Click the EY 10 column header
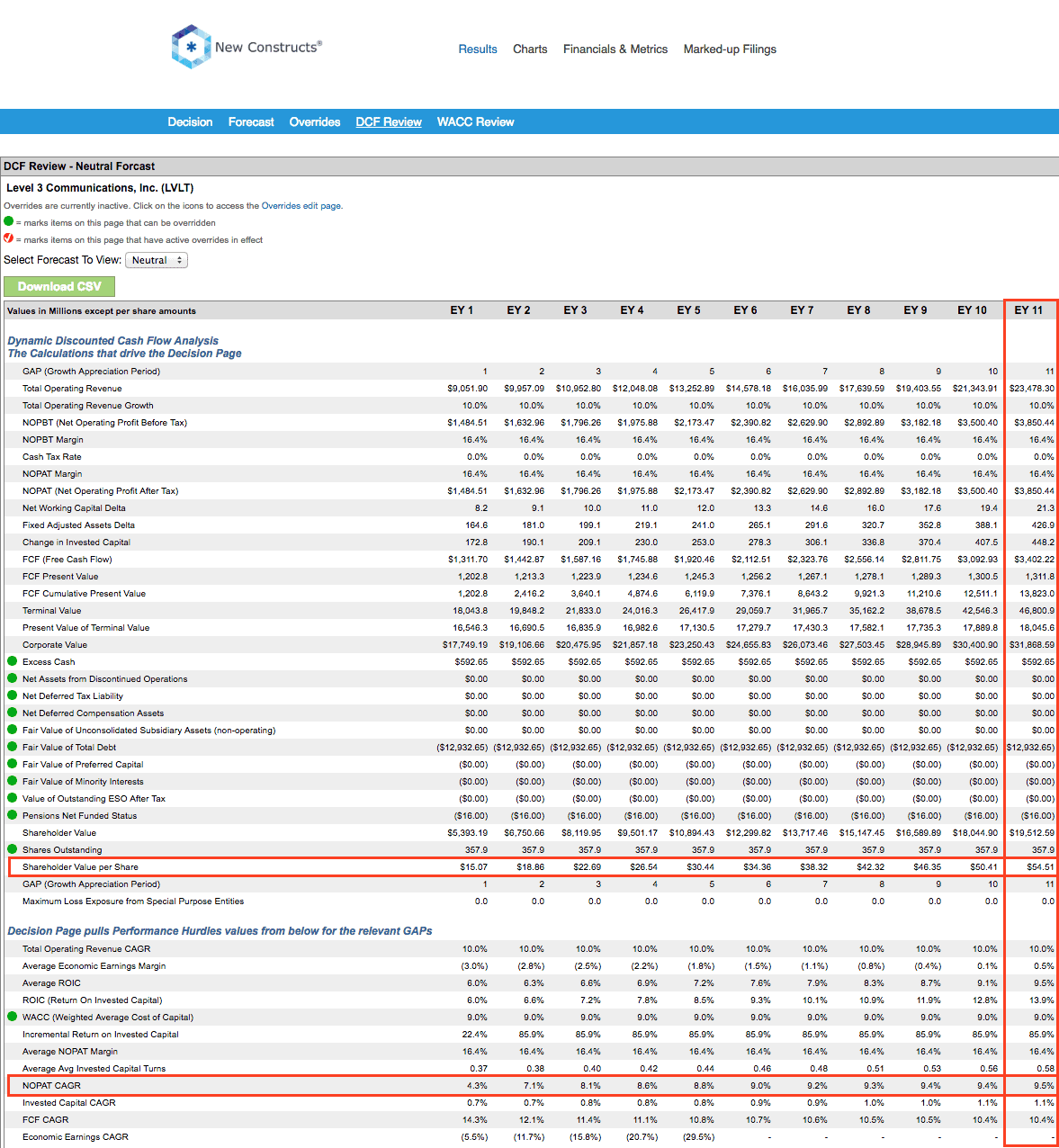 tap(972, 310)
